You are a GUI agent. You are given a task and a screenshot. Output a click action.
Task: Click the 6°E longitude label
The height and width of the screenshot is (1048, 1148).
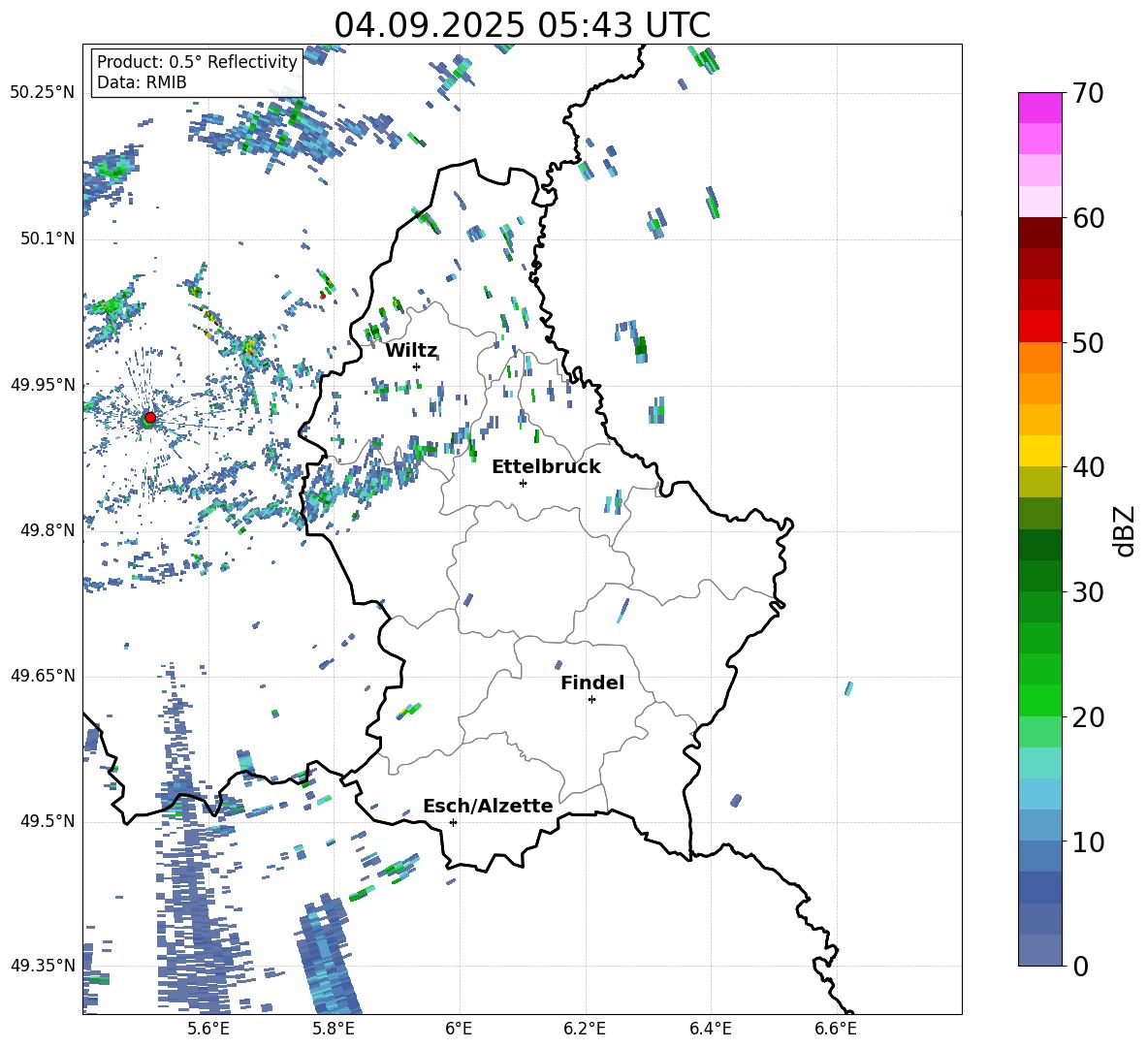click(x=459, y=1030)
